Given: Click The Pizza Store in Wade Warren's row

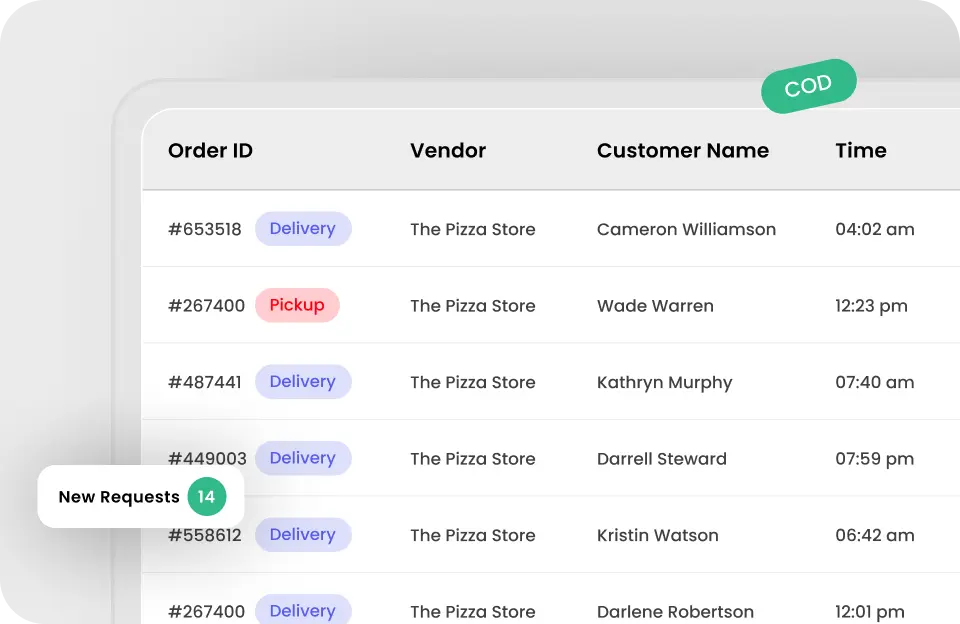Looking at the screenshot, I should (x=473, y=306).
